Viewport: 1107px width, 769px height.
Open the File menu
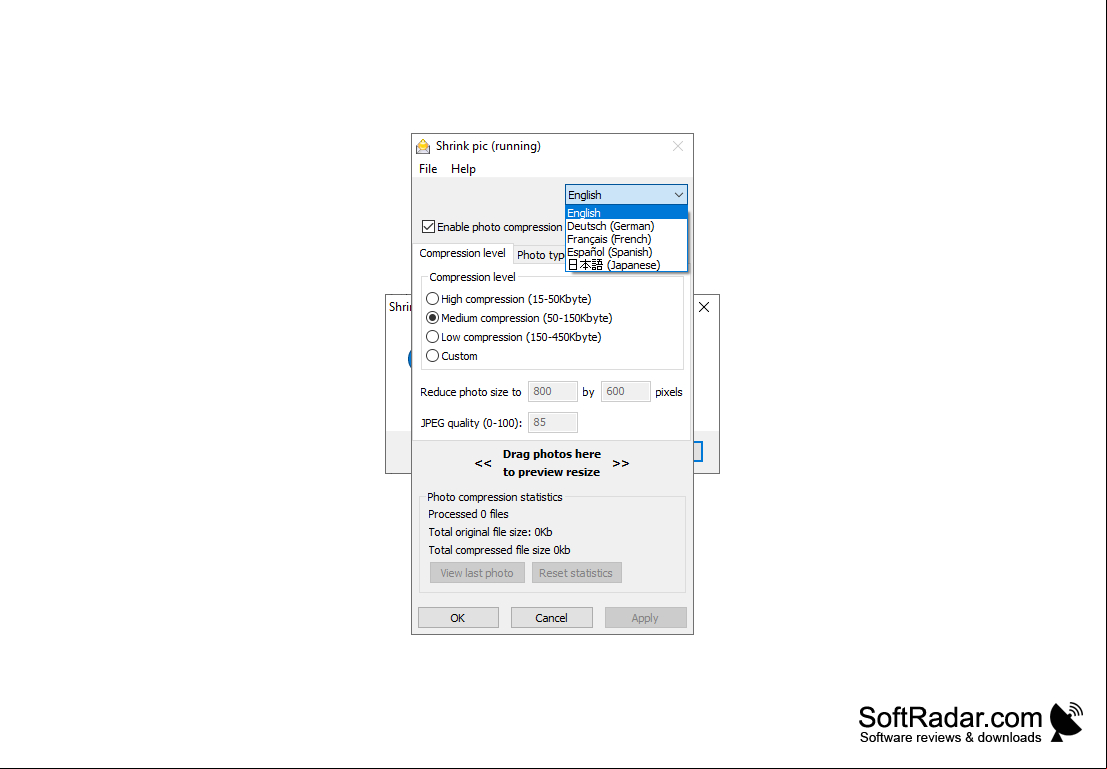coord(428,169)
